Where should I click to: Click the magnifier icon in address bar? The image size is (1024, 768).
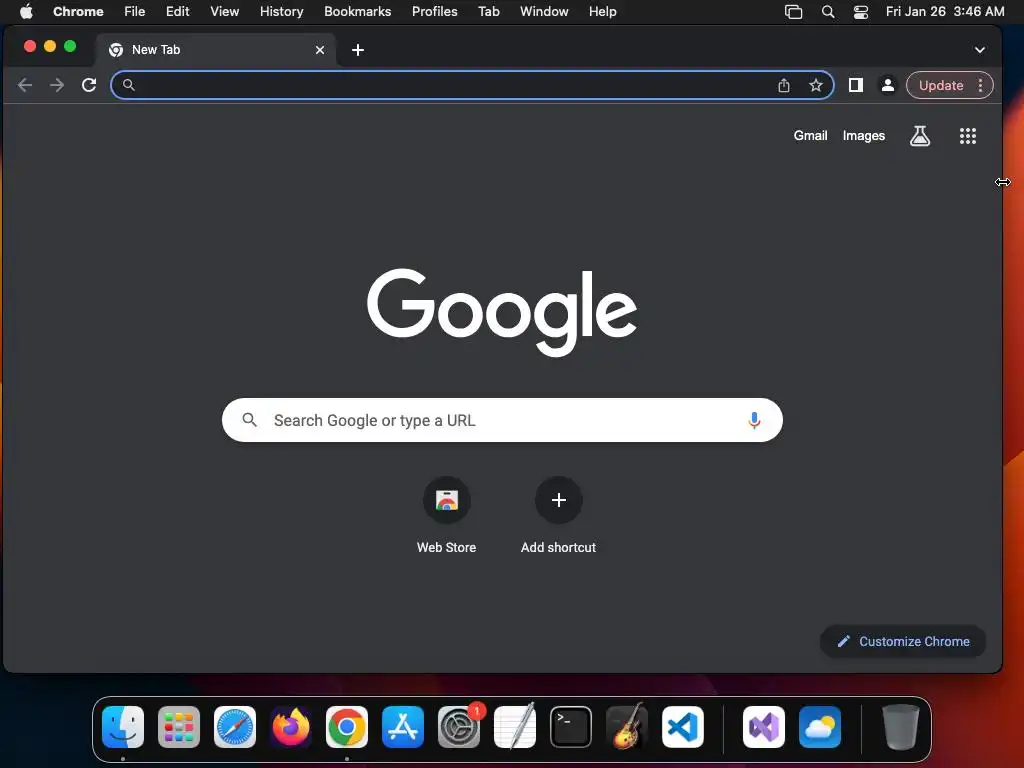[129, 85]
